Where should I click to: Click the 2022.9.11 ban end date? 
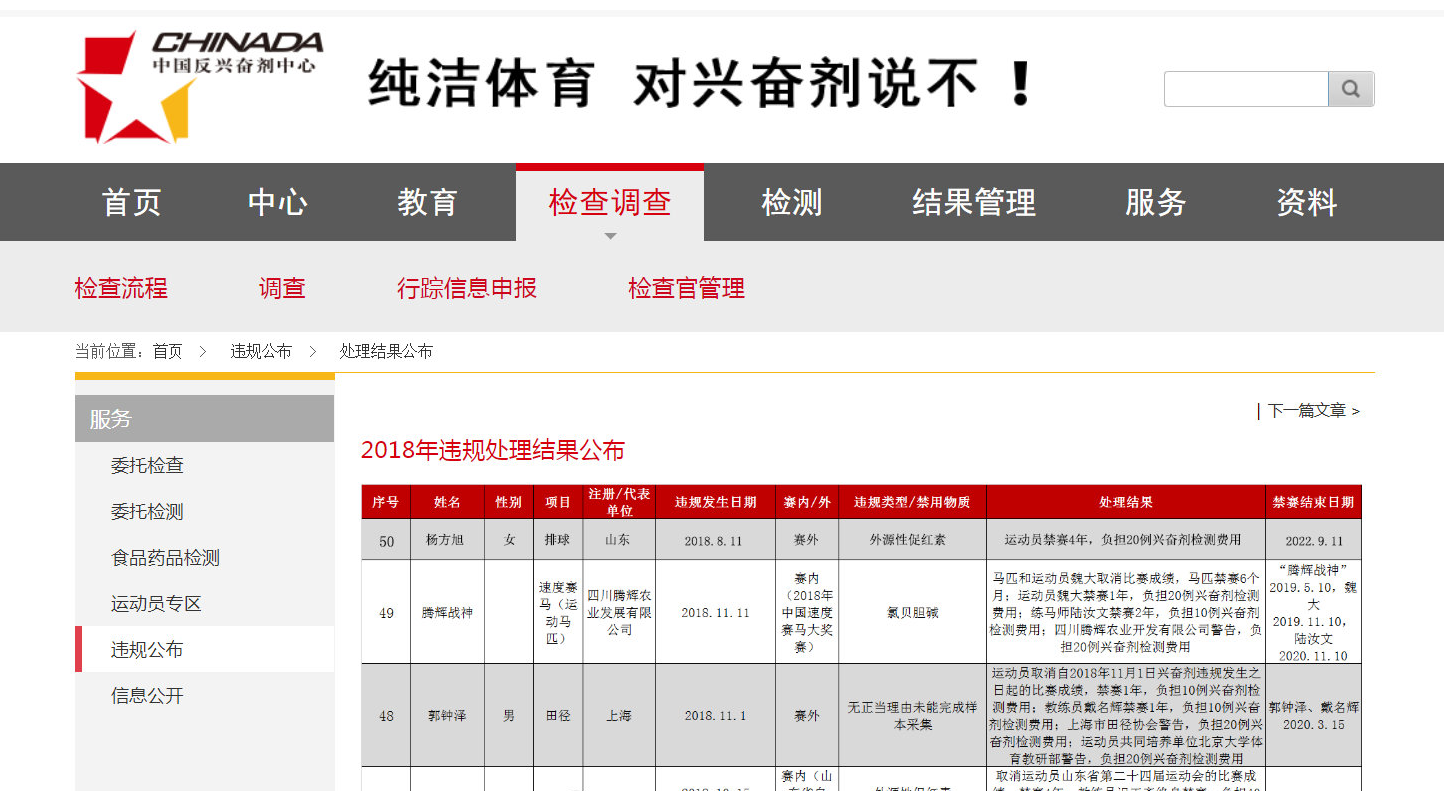click(1313, 540)
